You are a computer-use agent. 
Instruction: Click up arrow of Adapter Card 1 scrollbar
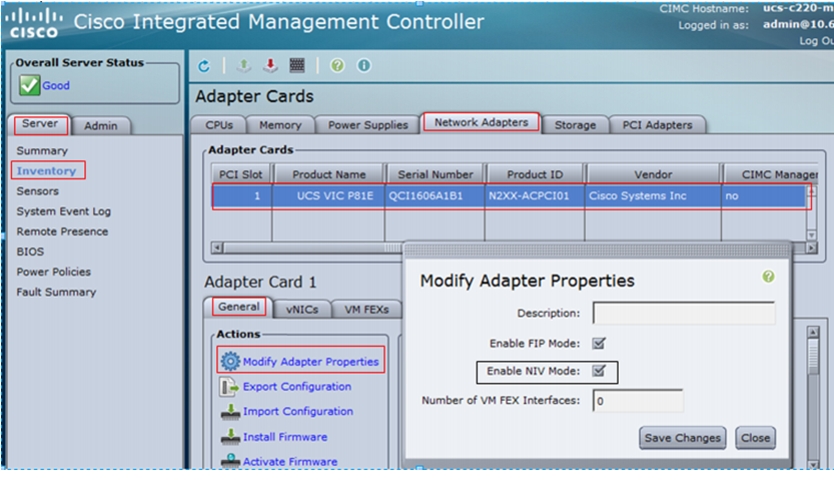click(813, 331)
